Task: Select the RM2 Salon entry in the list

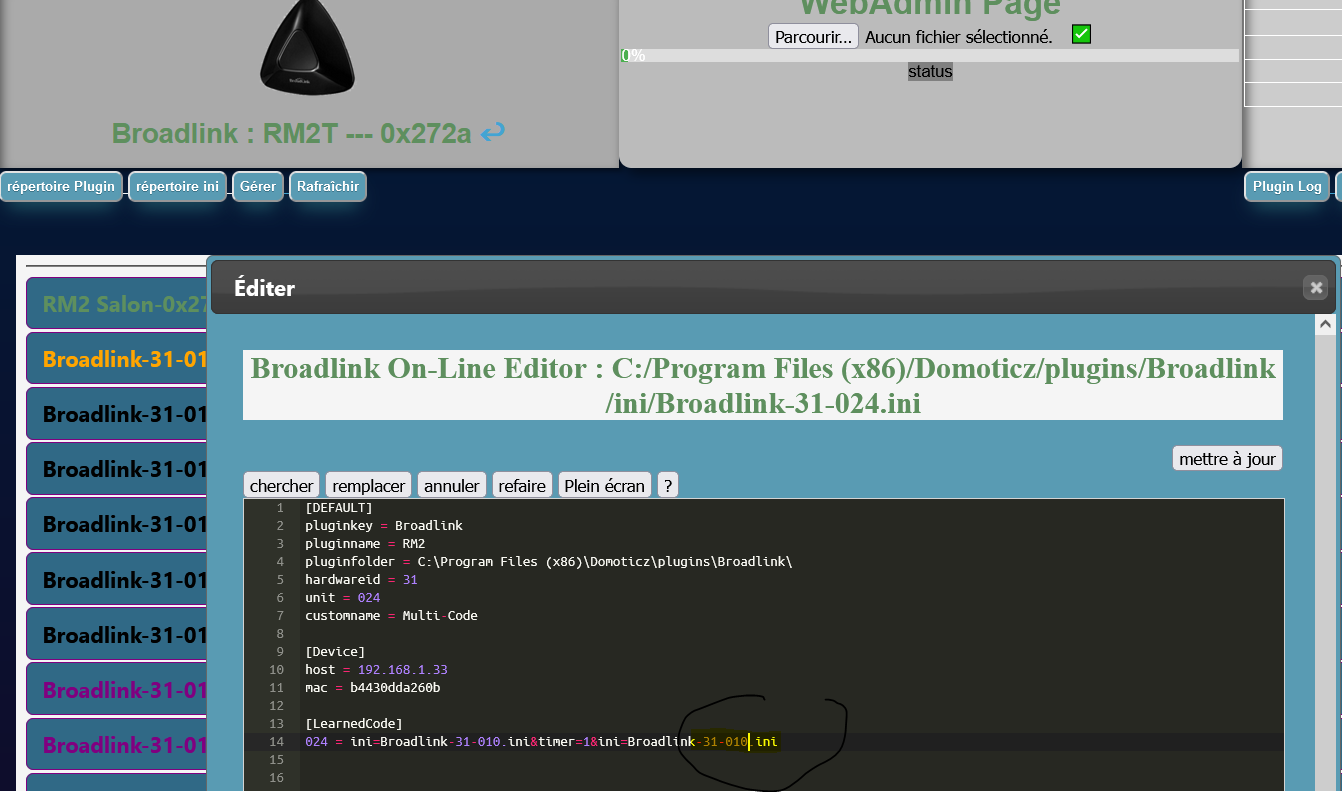Action: click(x=117, y=304)
